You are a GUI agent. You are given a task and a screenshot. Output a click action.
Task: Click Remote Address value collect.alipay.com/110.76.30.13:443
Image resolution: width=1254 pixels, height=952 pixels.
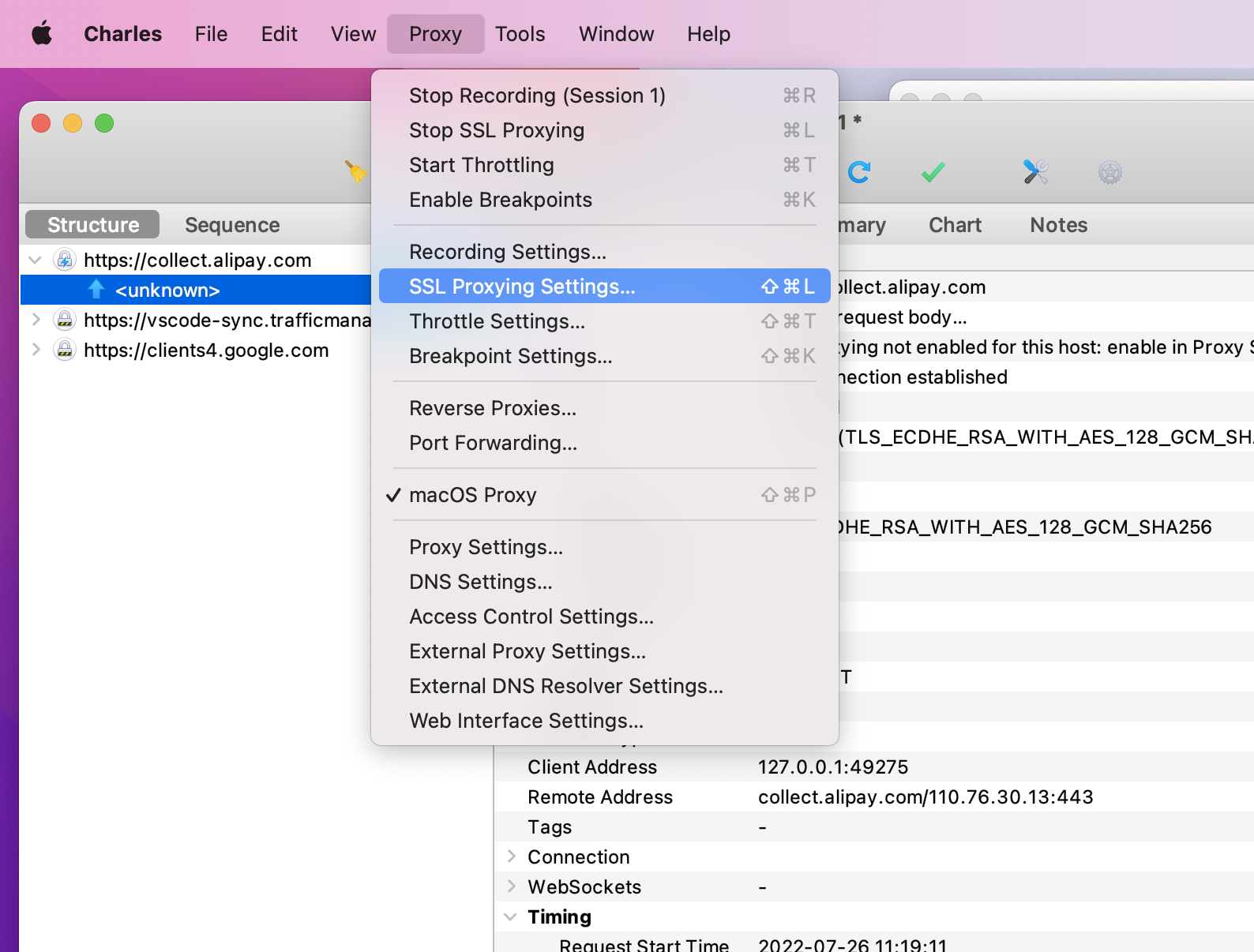tap(925, 796)
